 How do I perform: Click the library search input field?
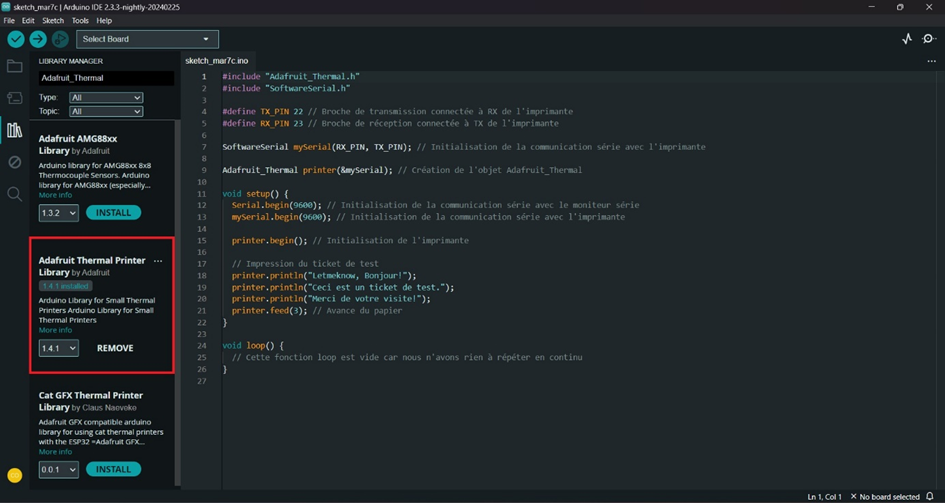click(105, 78)
